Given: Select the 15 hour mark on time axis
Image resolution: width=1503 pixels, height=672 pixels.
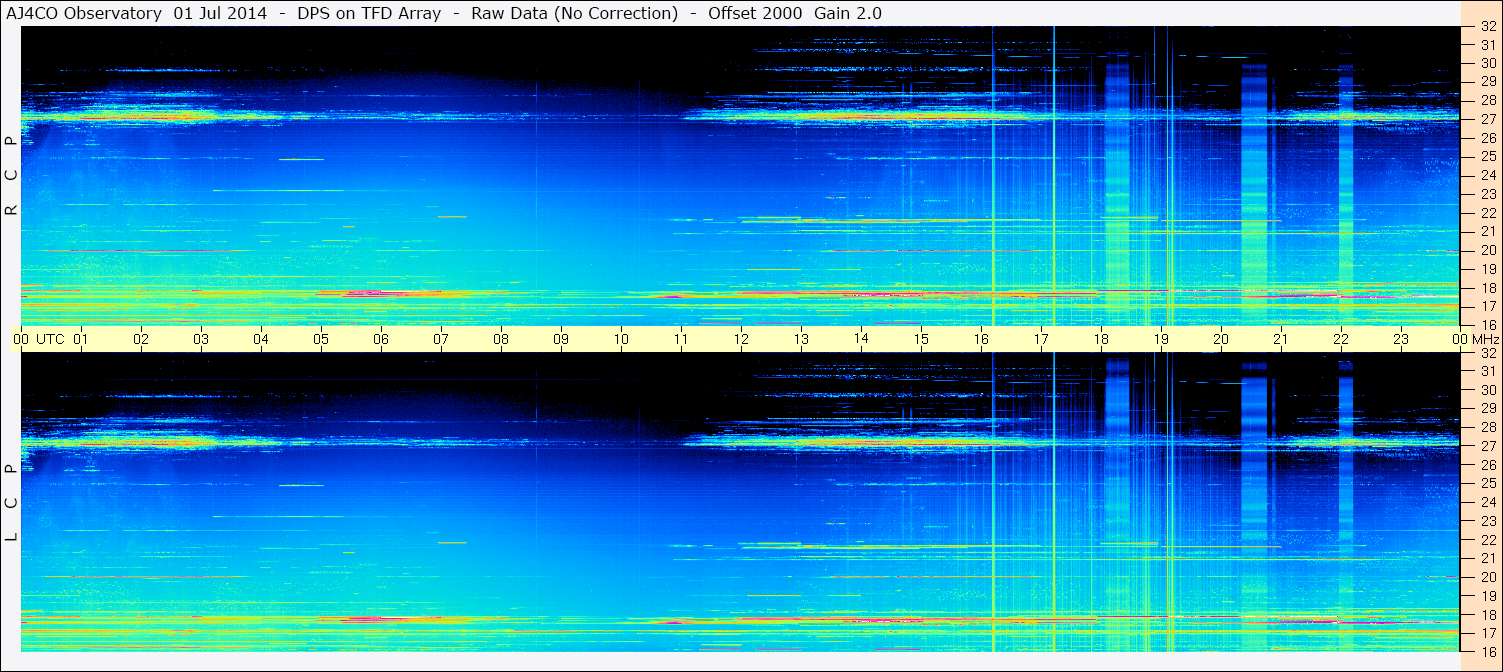Looking at the screenshot, I should pyautogui.click(x=921, y=339).
